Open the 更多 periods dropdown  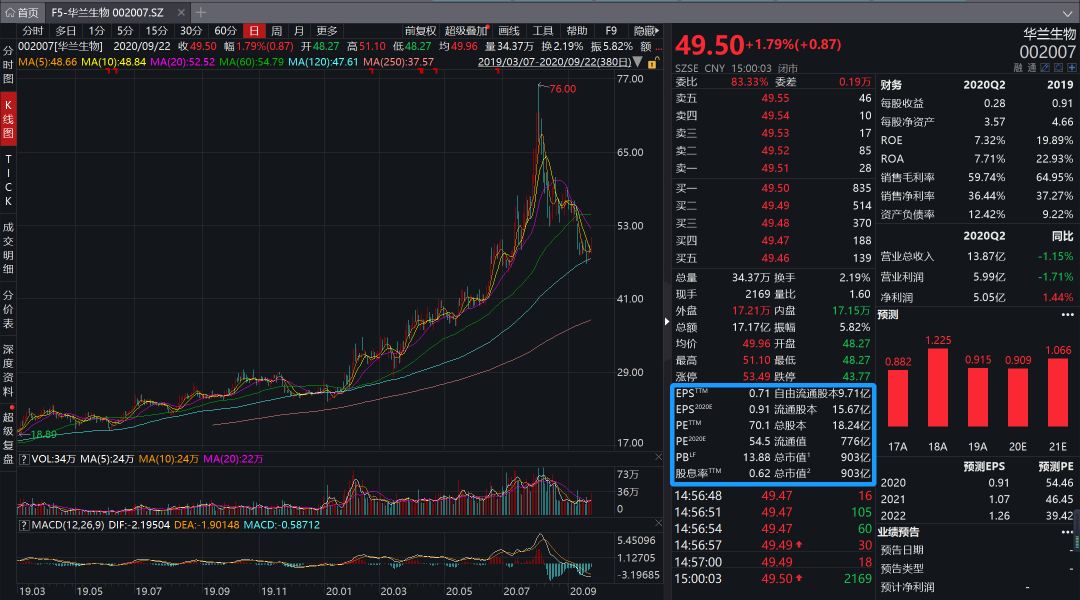click(x=328, y=31)
